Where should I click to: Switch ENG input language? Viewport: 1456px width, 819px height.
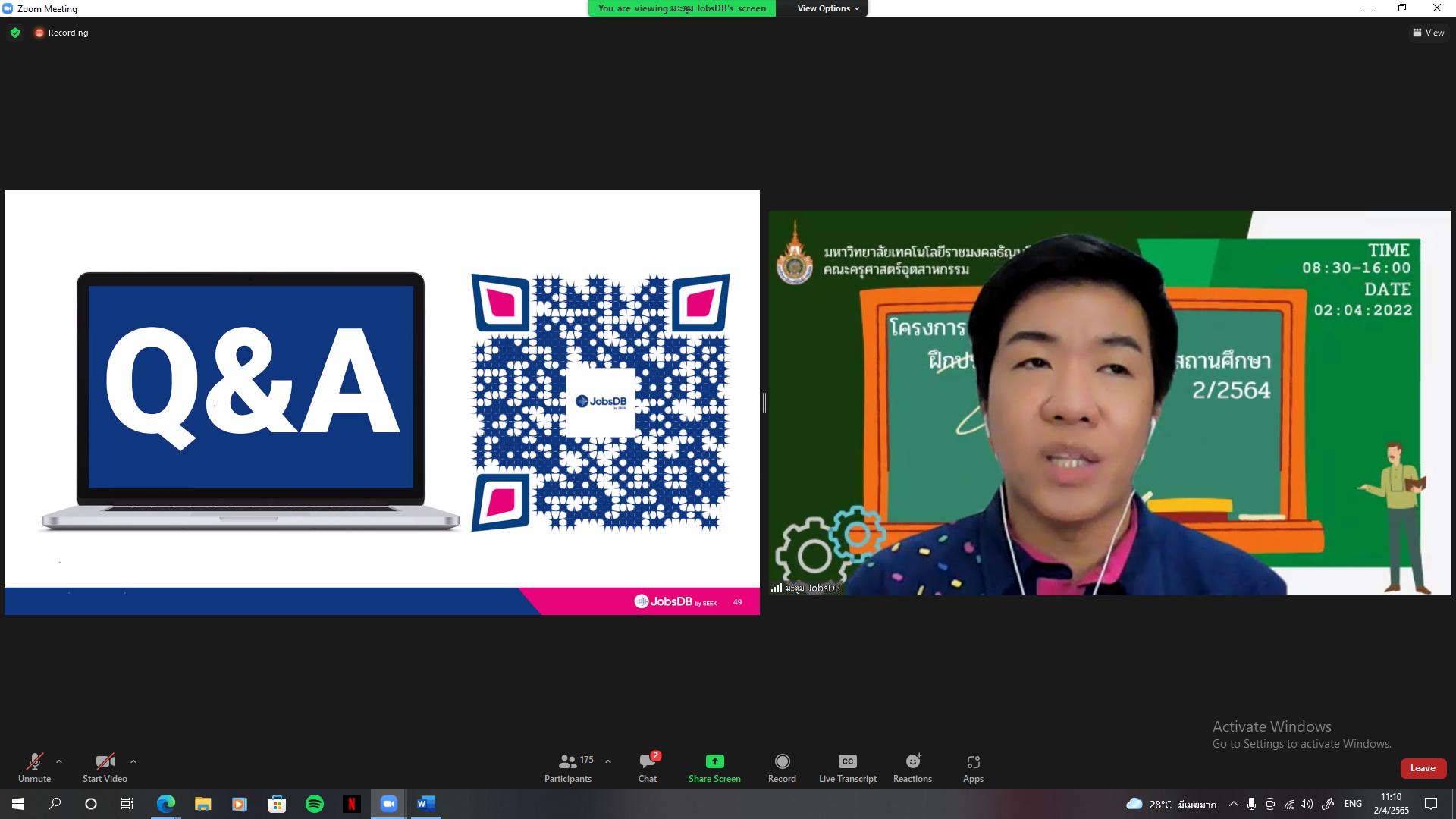(1353, 804)
